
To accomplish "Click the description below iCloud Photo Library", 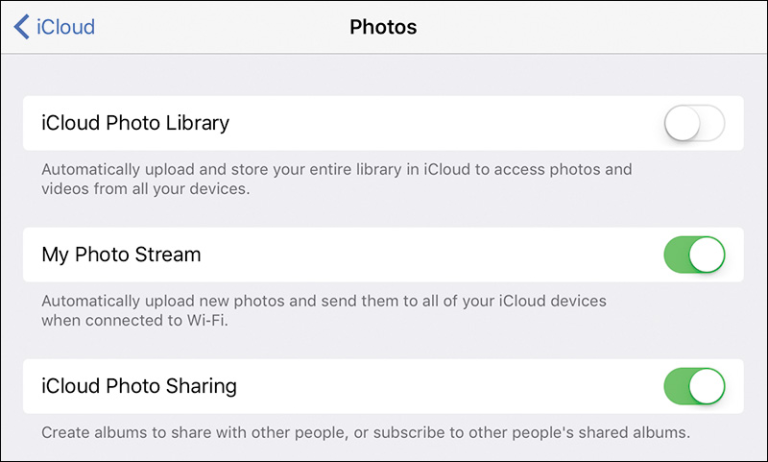I will click(x=336, y=179).
